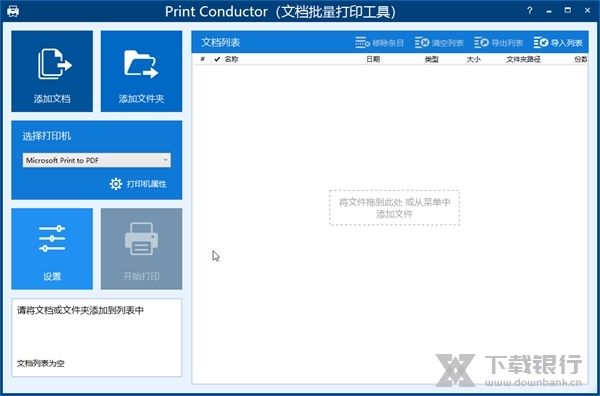The height and width of the screenshot is (396, 600).
Task: Open Printer Properties (打印机属性) gear
Action: pos(138,184)
